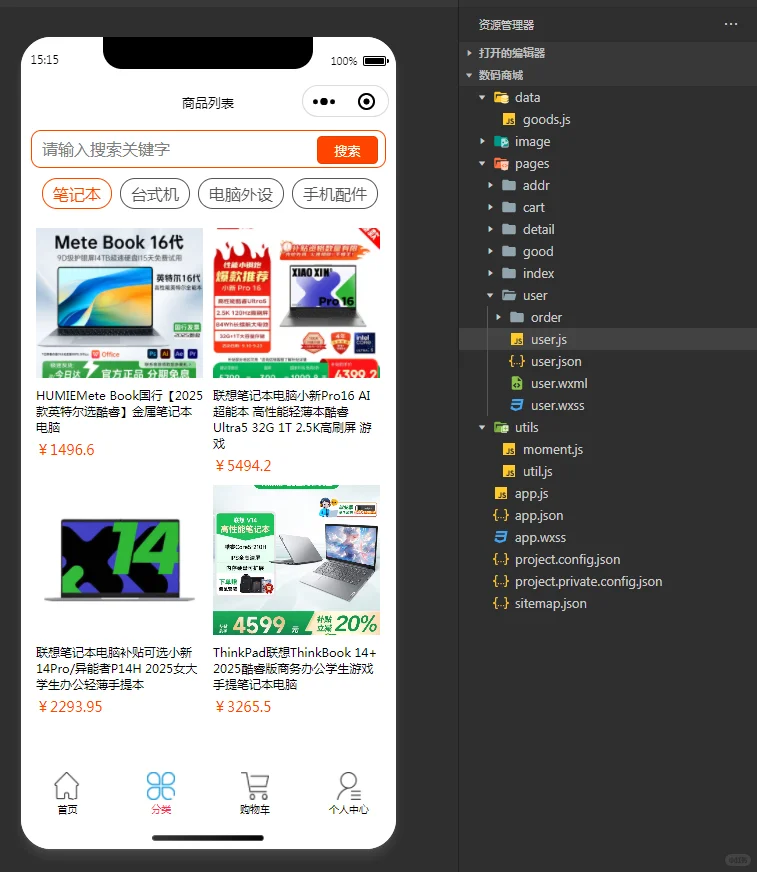Image resolution: width=757 pixels, height=872 pixels.
Task: Open user.wxml file
Action: [x=559, y=383]
